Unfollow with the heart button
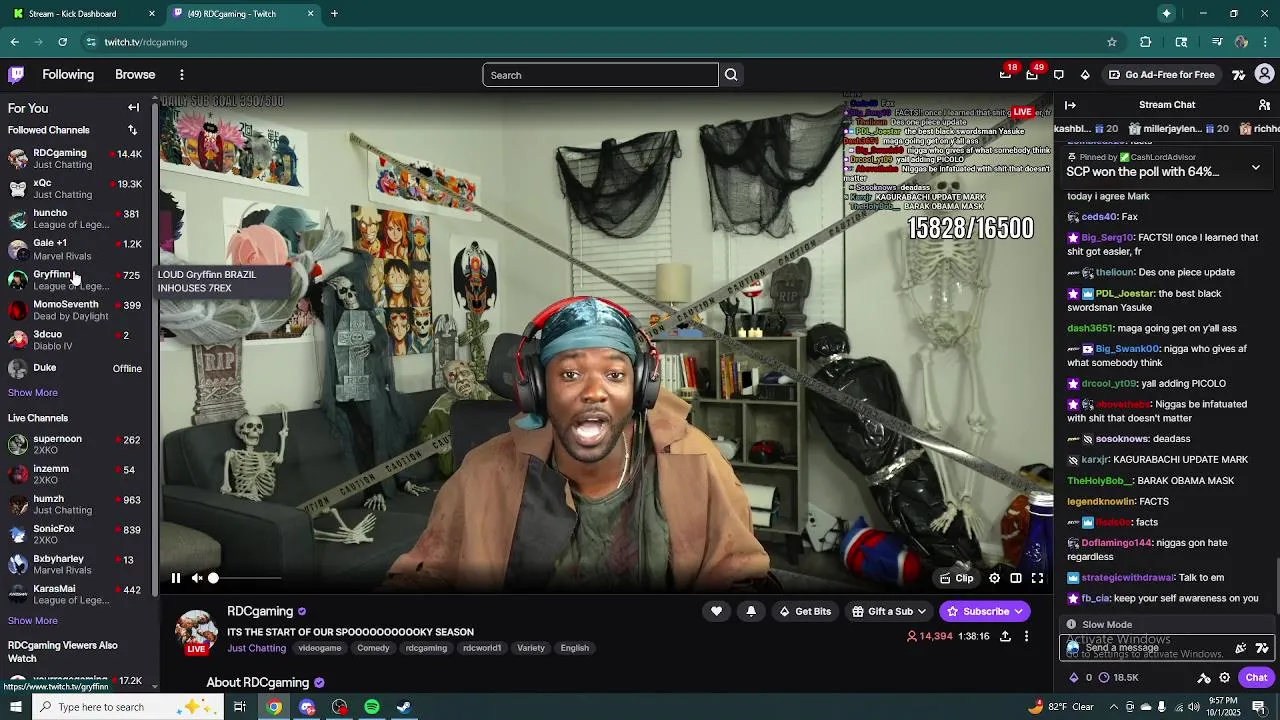The height and width of the screenshot is (720, 1280). click(x=716, y=611)
